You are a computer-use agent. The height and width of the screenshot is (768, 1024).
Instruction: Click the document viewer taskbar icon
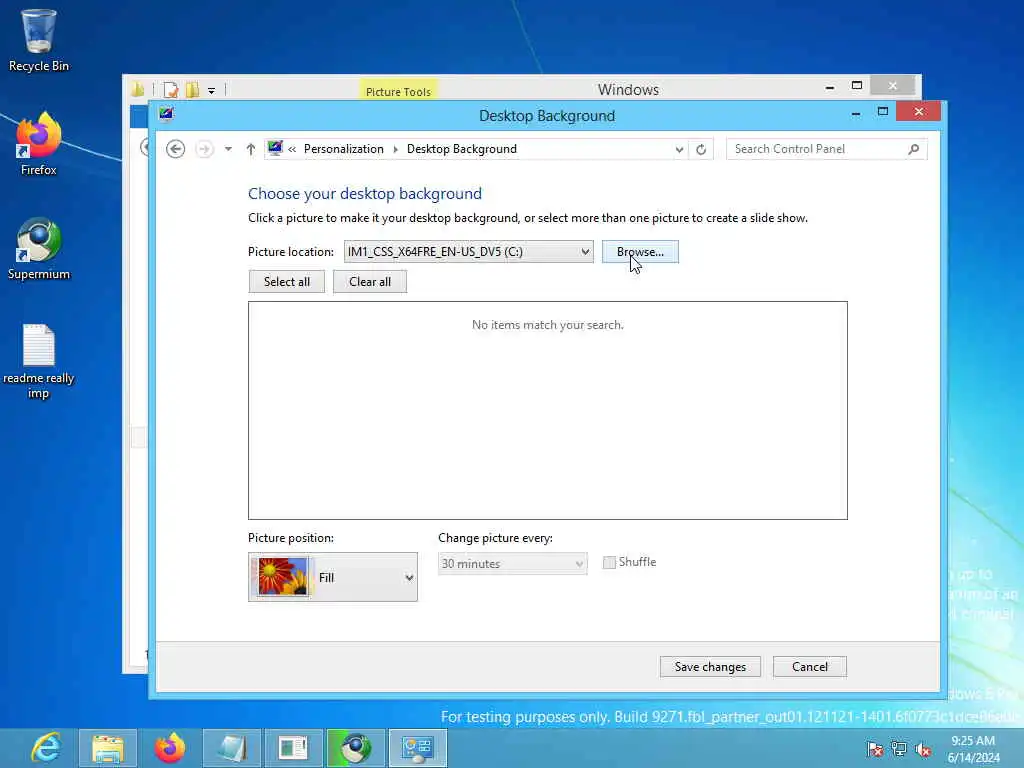click(x=293, y=748)
